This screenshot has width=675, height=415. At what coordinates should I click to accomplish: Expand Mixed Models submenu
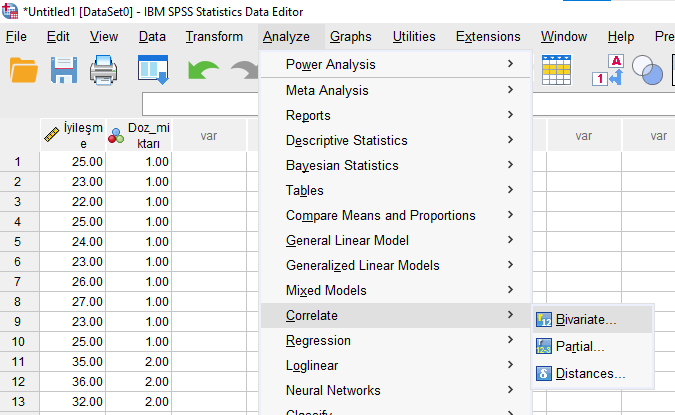coord(396,290)
